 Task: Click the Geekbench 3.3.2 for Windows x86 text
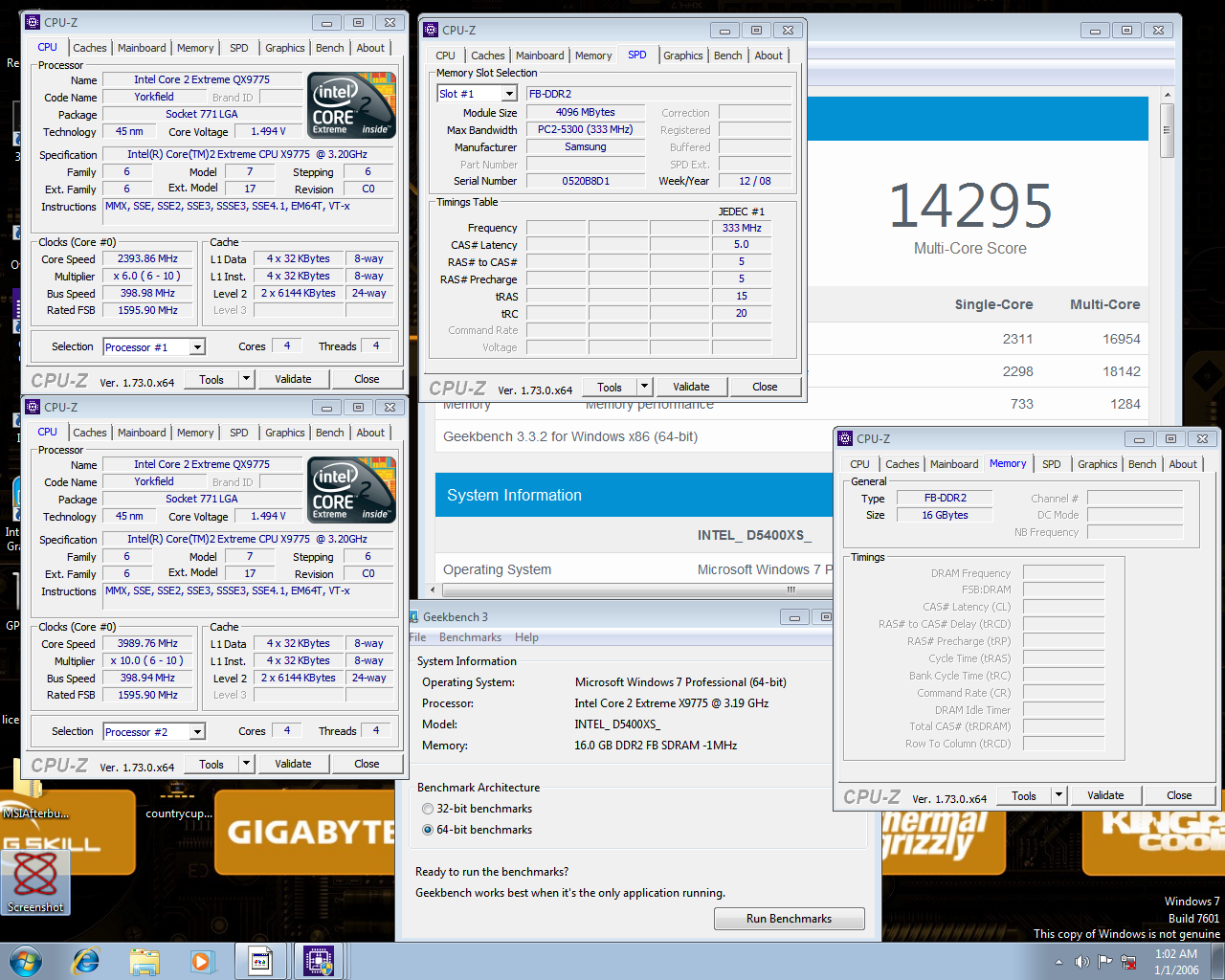tap(570, 436)
